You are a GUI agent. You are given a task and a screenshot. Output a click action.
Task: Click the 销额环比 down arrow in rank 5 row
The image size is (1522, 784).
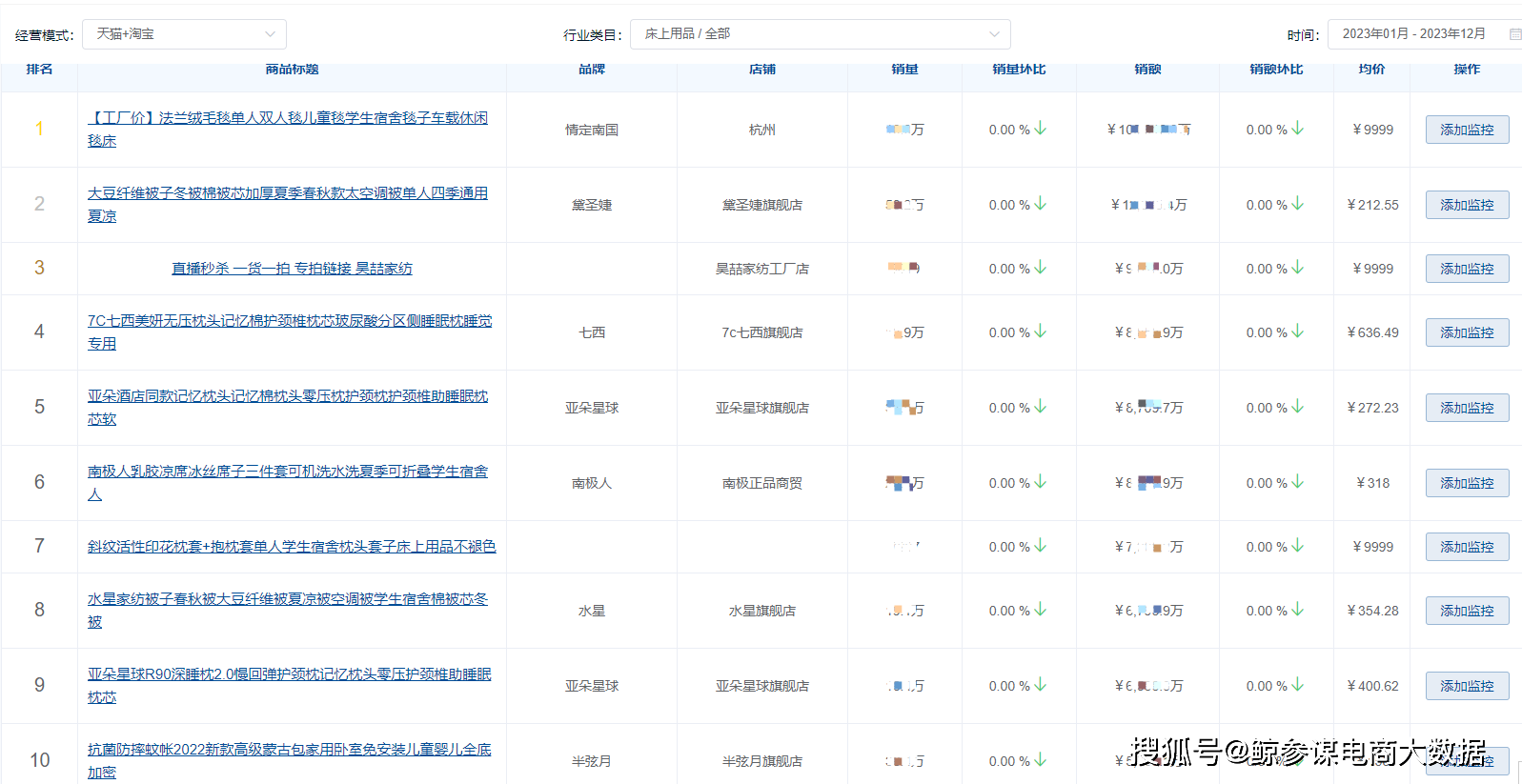pos(1298,407)
